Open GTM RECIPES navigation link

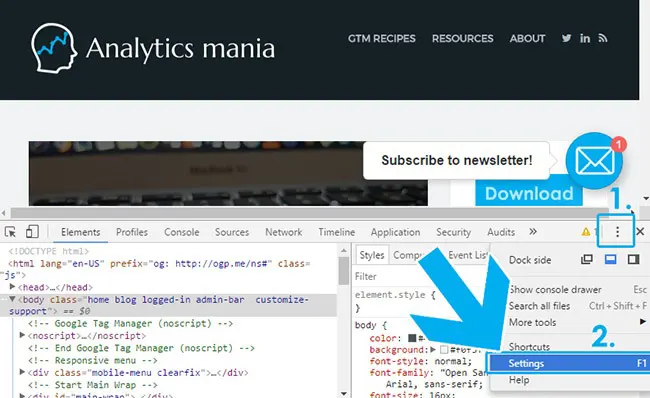pos(382,39)
